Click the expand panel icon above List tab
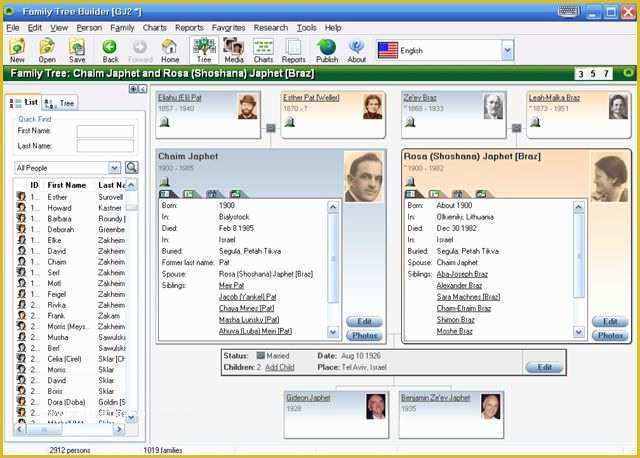 [133, 89]
